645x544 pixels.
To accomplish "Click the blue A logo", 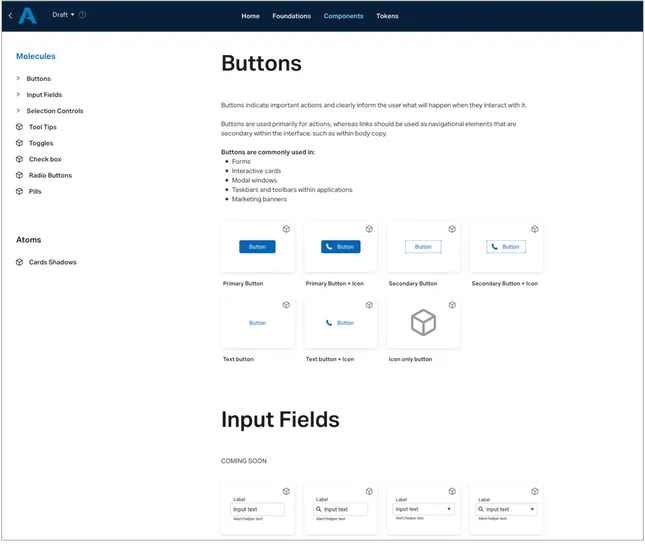I will (x=28, y=16).
